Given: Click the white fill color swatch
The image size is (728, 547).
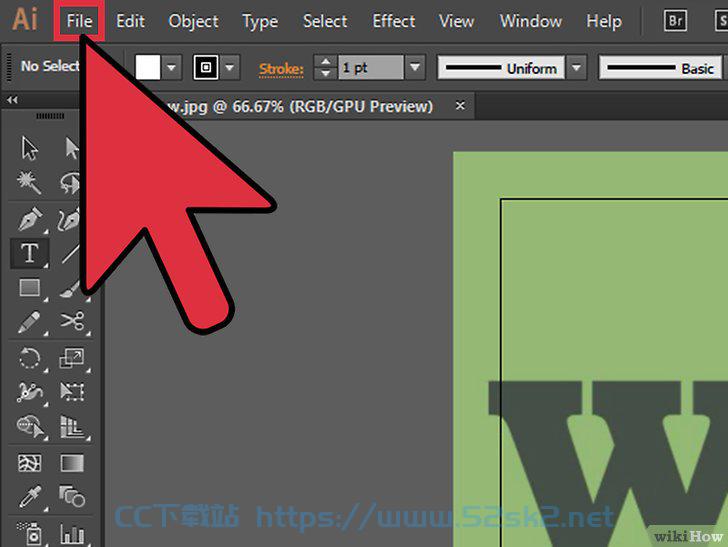Looking at the screenshot, I should (x=148, y=67).
